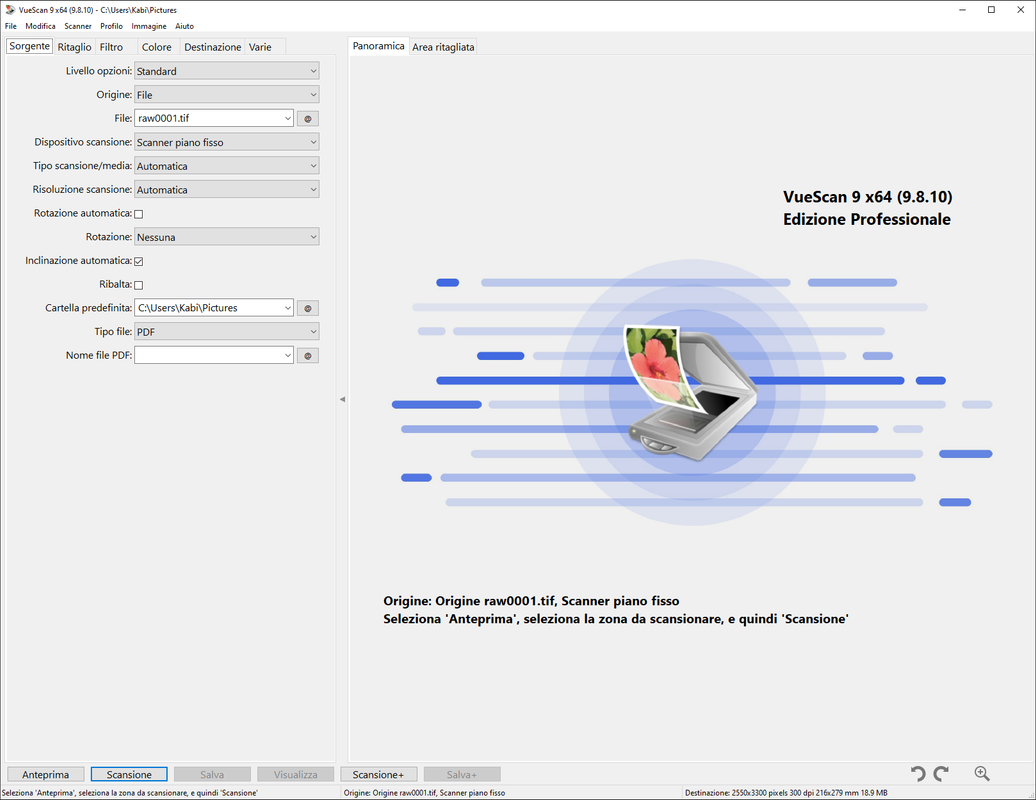
Task: Uncheck Inclinazione automatica checkbox
Action: click(139, 262)
